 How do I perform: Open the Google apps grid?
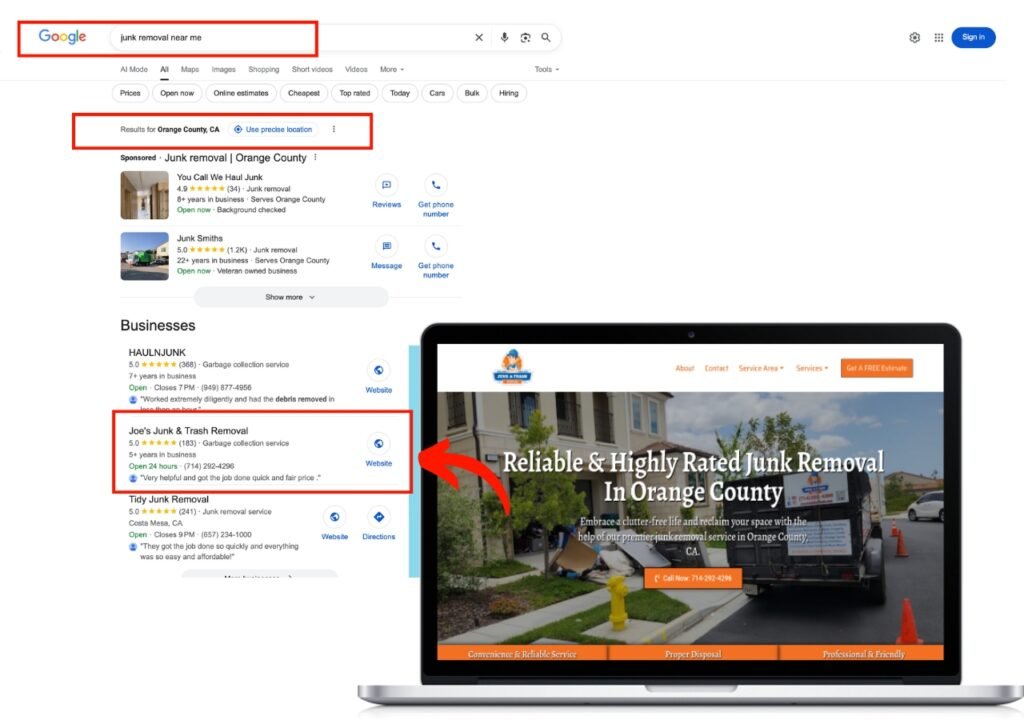point(938,38)
